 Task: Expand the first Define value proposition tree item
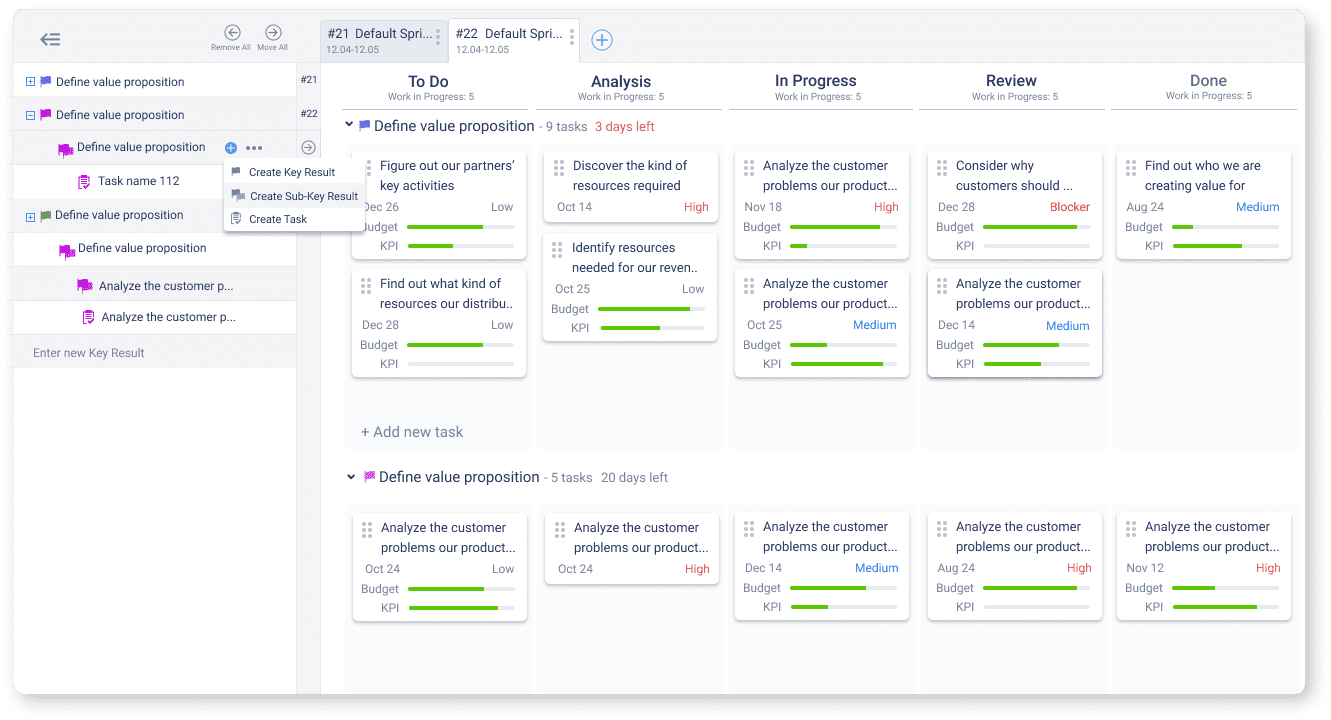pos(30,82)
